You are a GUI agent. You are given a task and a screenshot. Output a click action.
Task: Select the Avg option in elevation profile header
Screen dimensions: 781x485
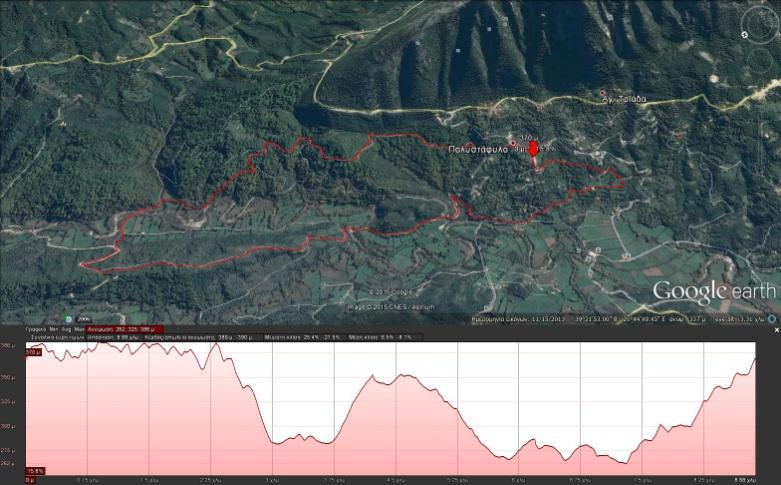click(x=66, y=330)
